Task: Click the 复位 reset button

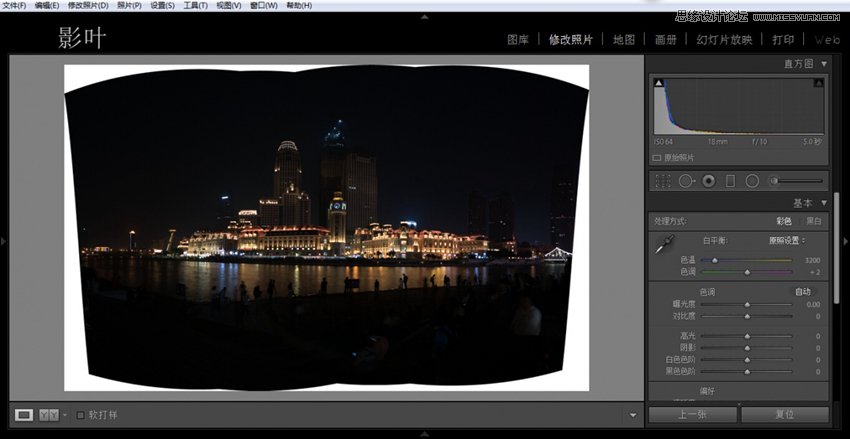Action: tap(785, 414)
